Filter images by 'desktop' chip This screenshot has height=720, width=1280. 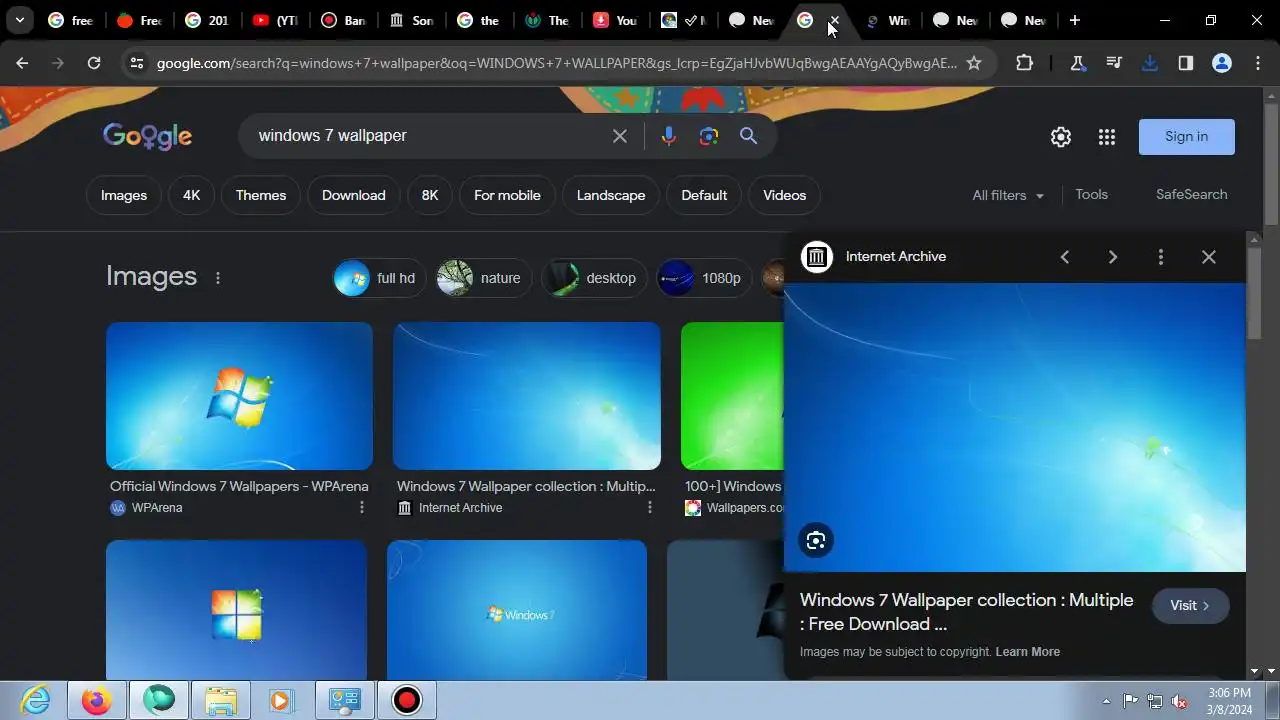point(594,278)
